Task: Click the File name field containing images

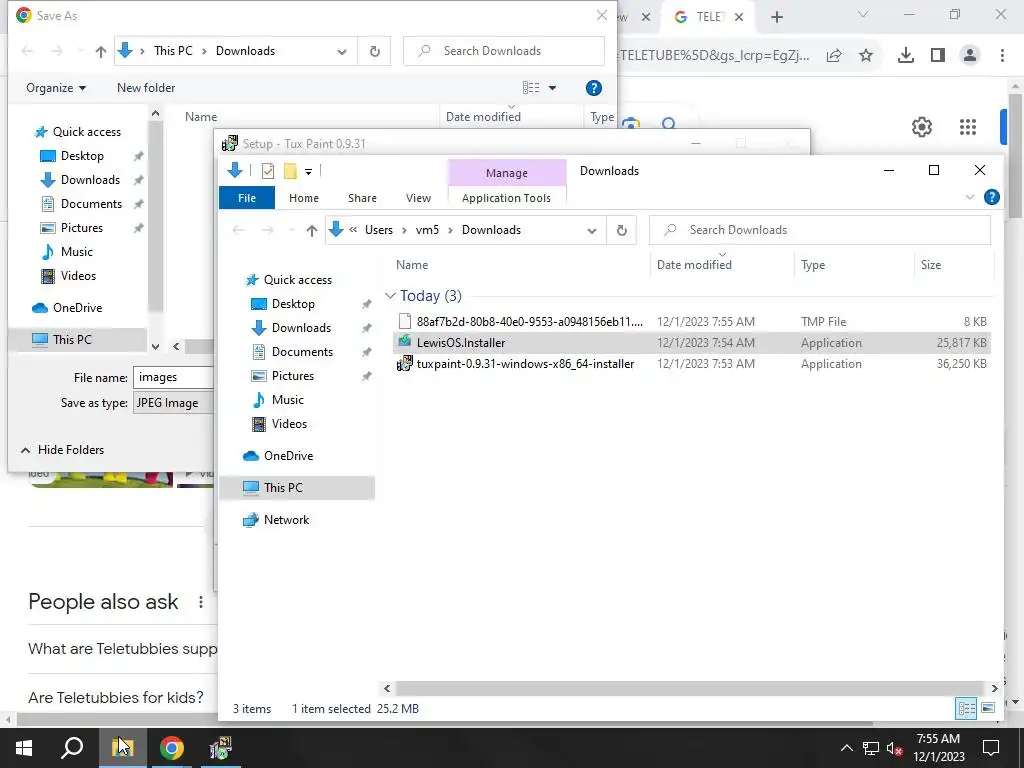Action: click(174, 377)
